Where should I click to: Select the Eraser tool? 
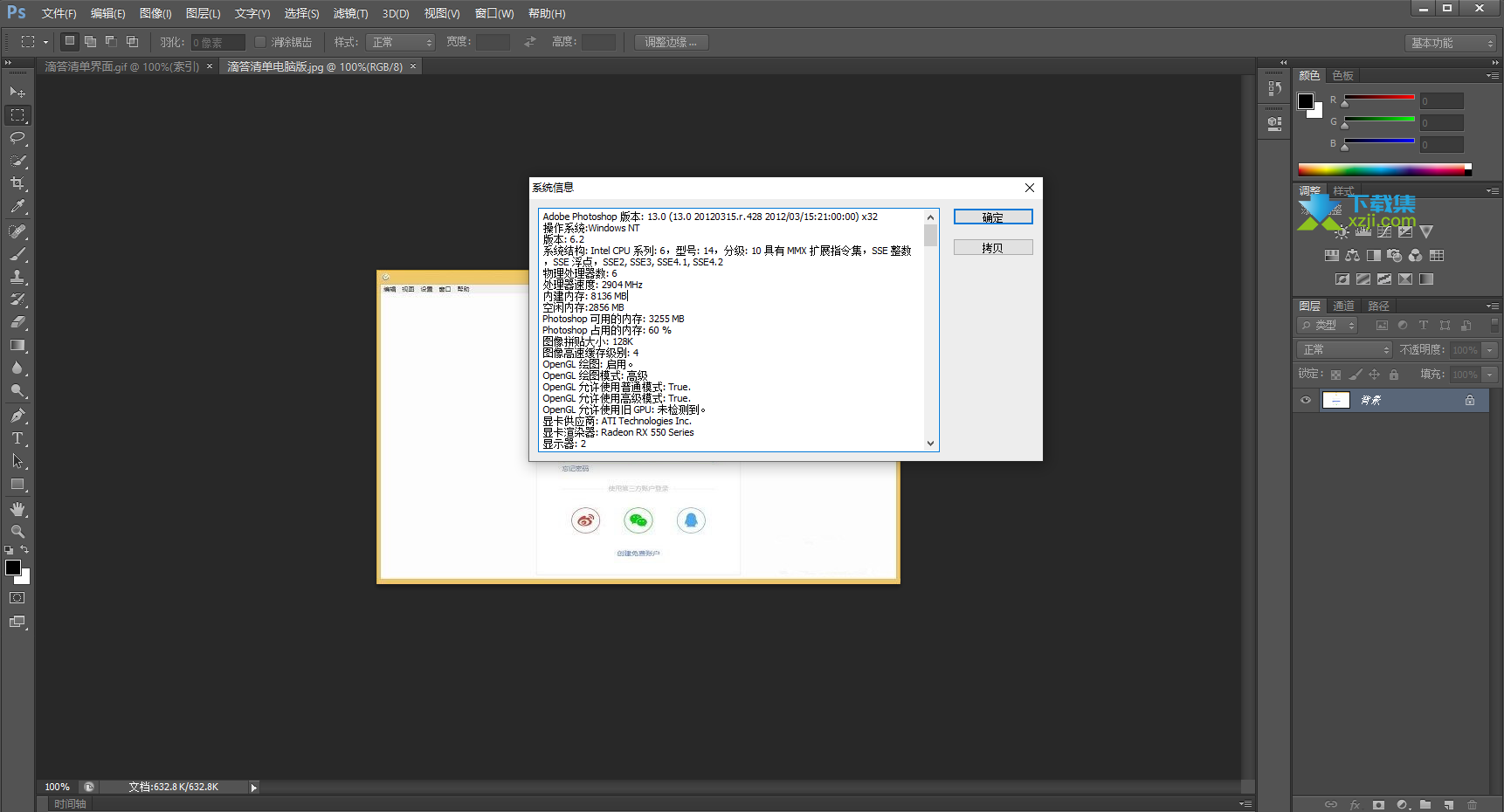click(x=17, y=322)
